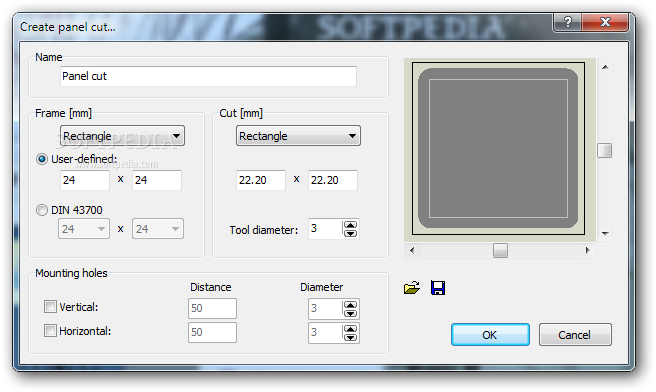Open the first DIN 43700 size dropdown
The width and height of the screenshot is (656, 392).
click(x=84, y=229)
